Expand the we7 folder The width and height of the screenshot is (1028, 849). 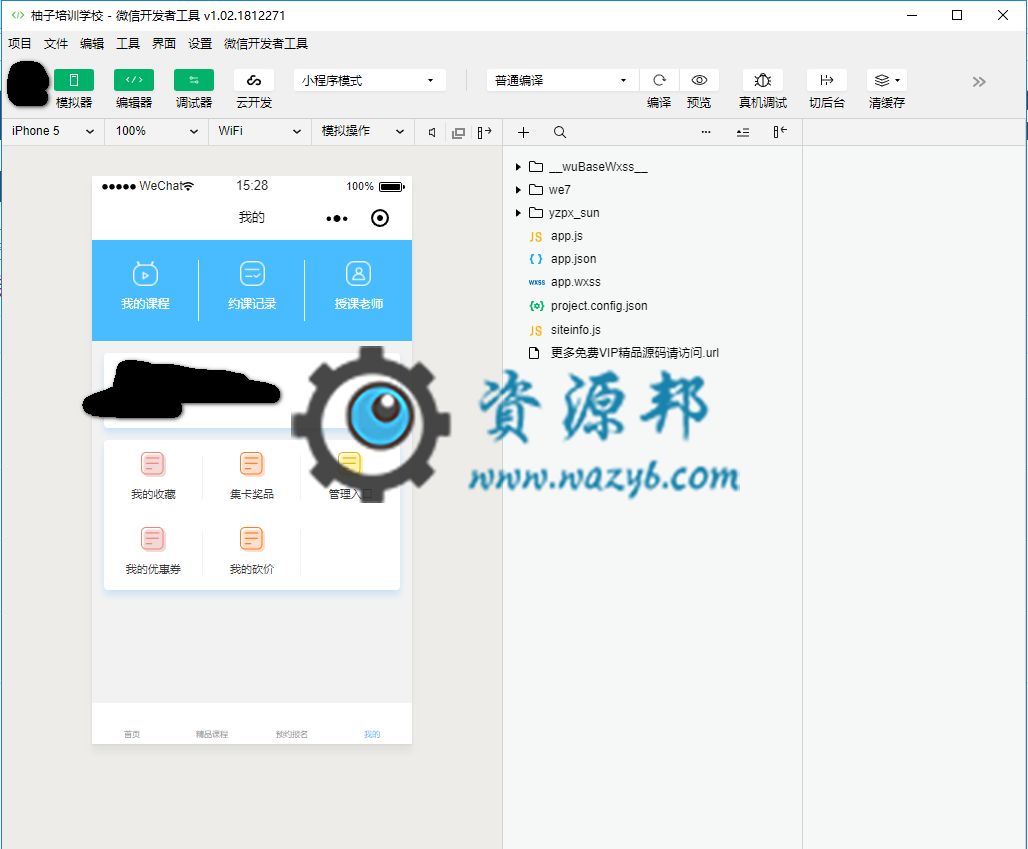pyautogui.click(x=518, y=190)
